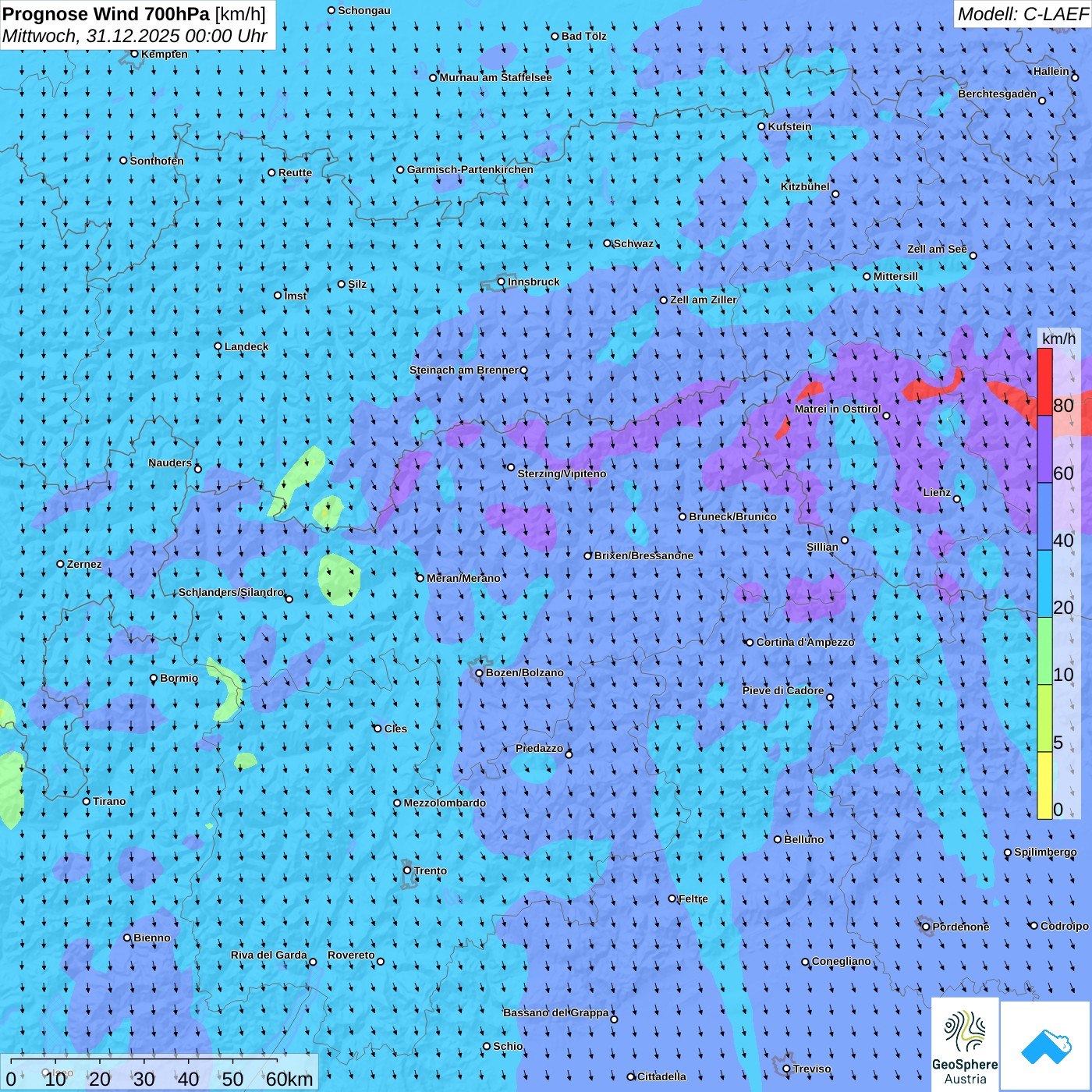The height and width of the screenshot is (1092, 1092).
Task: Click the 'Spilimbergo' label
Action: pos(1045,852)
